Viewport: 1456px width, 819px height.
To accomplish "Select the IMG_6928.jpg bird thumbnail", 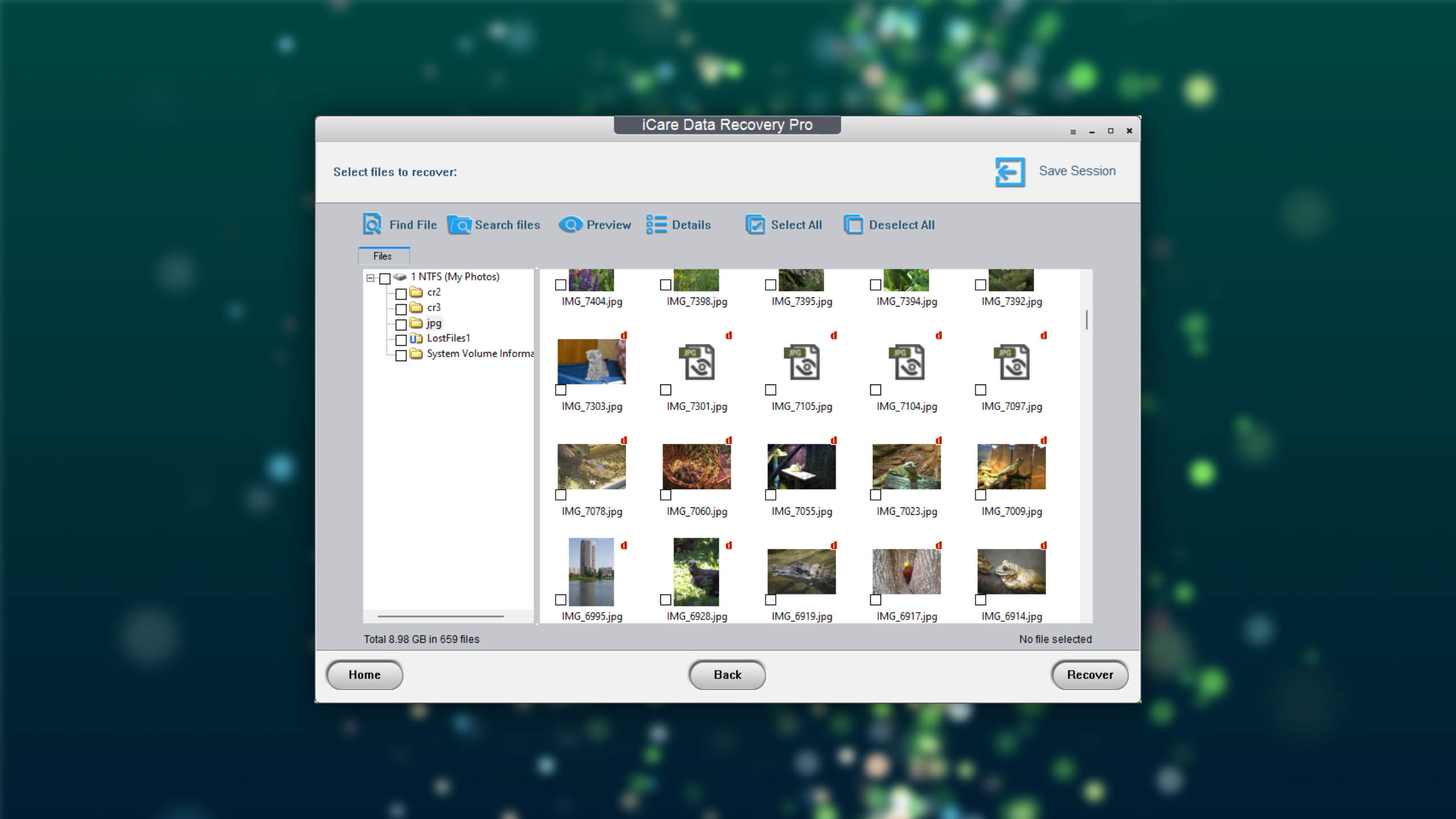I will 696,572.
